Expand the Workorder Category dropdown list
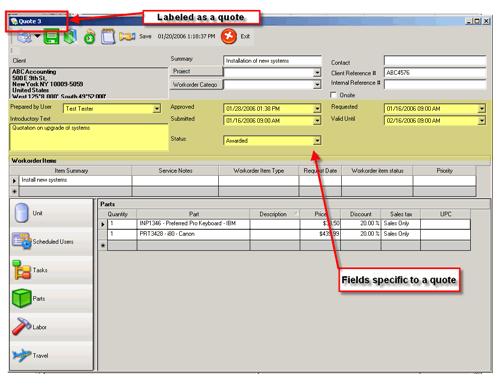Image resolution: width=493 pixels, height=374 pixels. coord(317,85)
